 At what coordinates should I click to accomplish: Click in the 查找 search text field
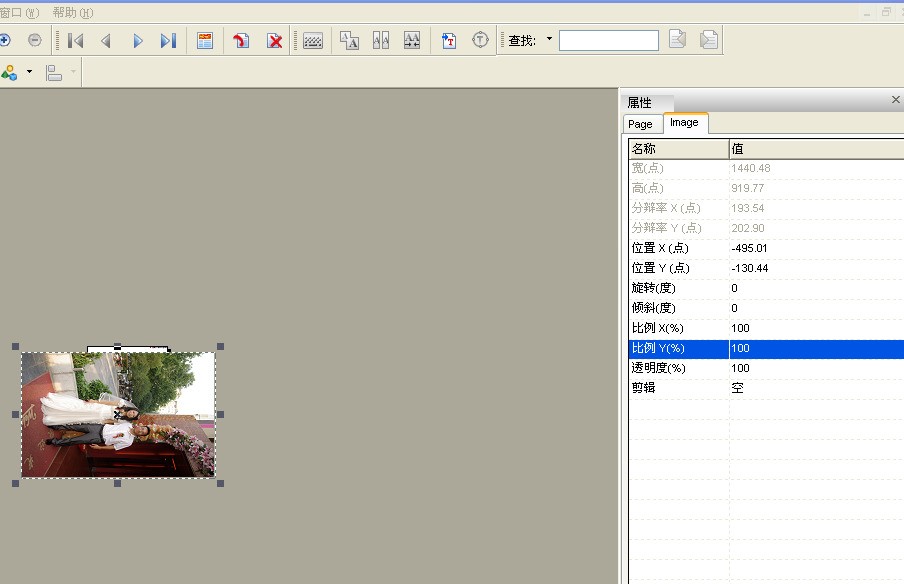[608, 41]
